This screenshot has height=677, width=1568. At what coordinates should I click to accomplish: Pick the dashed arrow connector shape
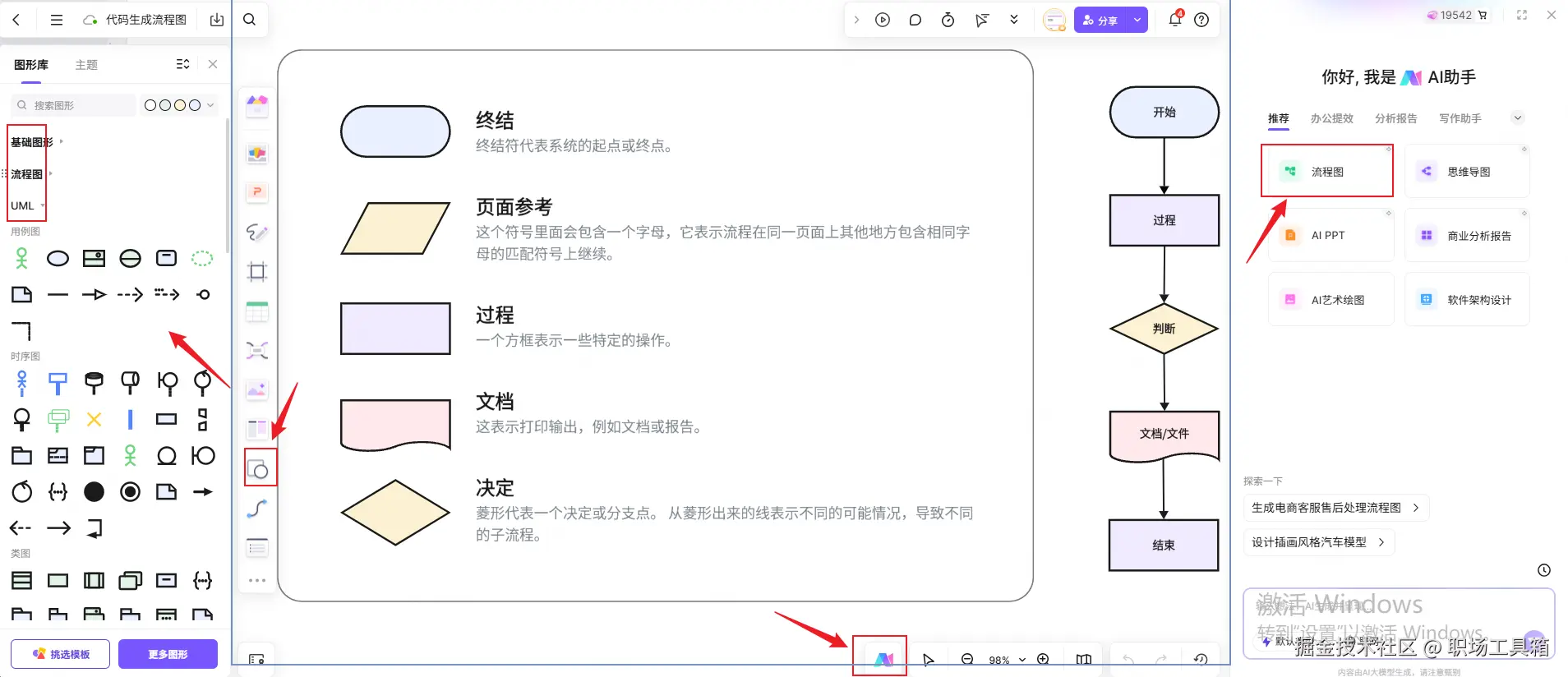coord(130,294)
